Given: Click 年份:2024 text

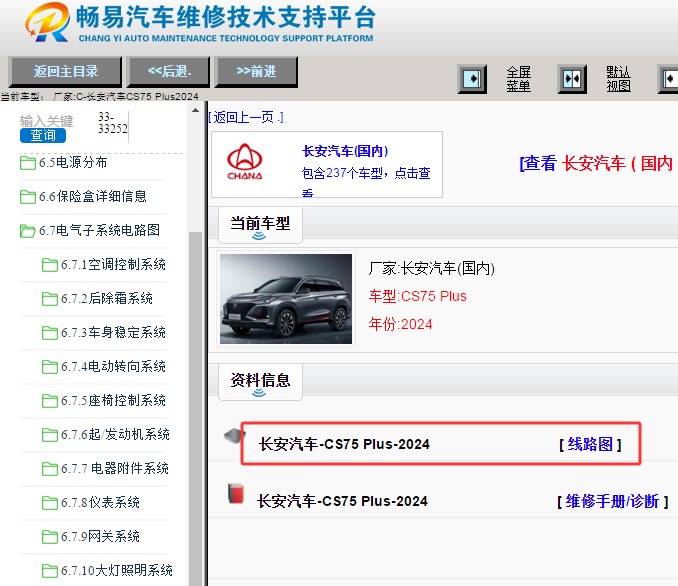Looking at the screenshot, I should pos(400,324).
